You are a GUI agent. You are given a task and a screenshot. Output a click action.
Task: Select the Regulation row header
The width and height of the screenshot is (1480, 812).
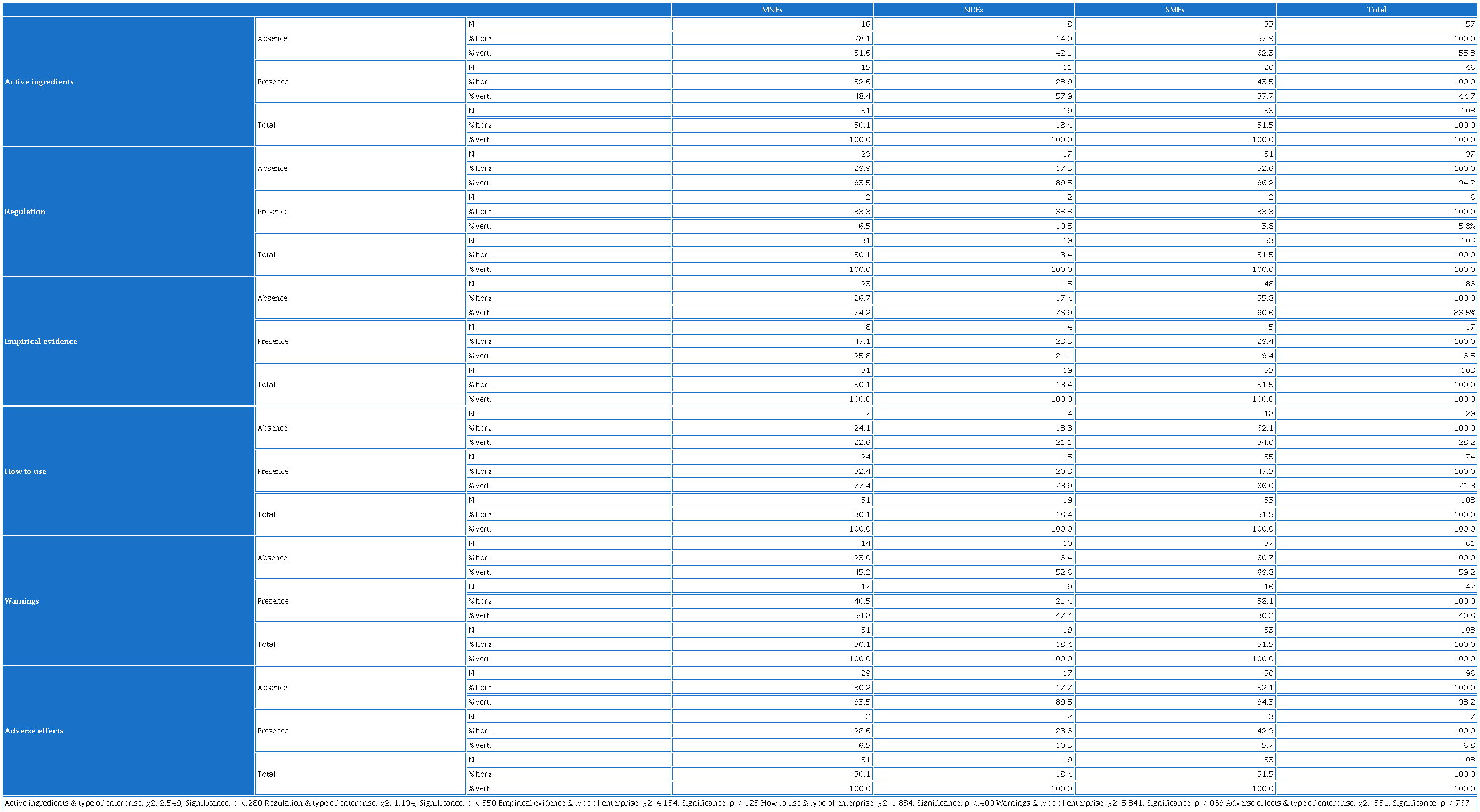[x=25, y=212]
